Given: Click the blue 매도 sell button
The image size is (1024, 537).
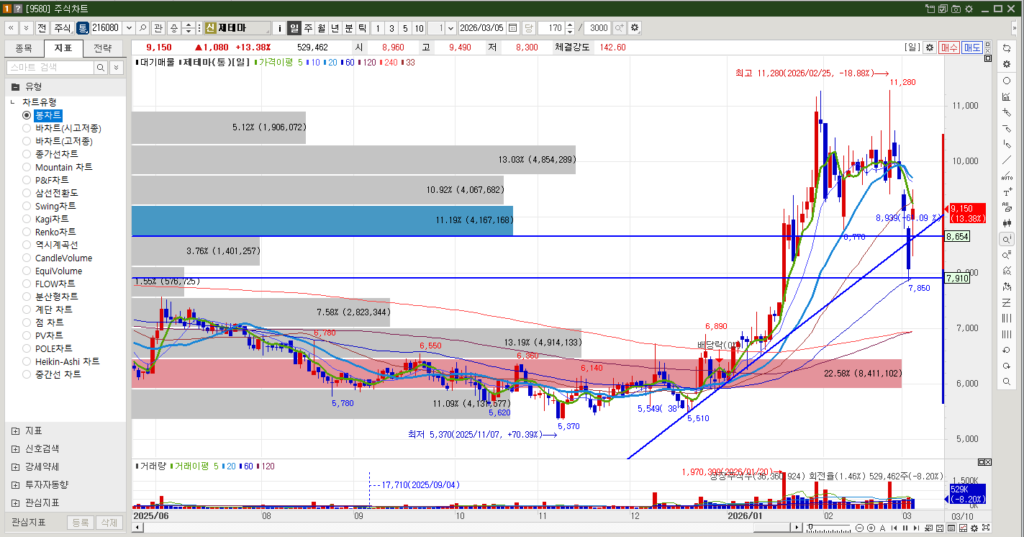Looking at the screenshot, I should pos(972,47).
